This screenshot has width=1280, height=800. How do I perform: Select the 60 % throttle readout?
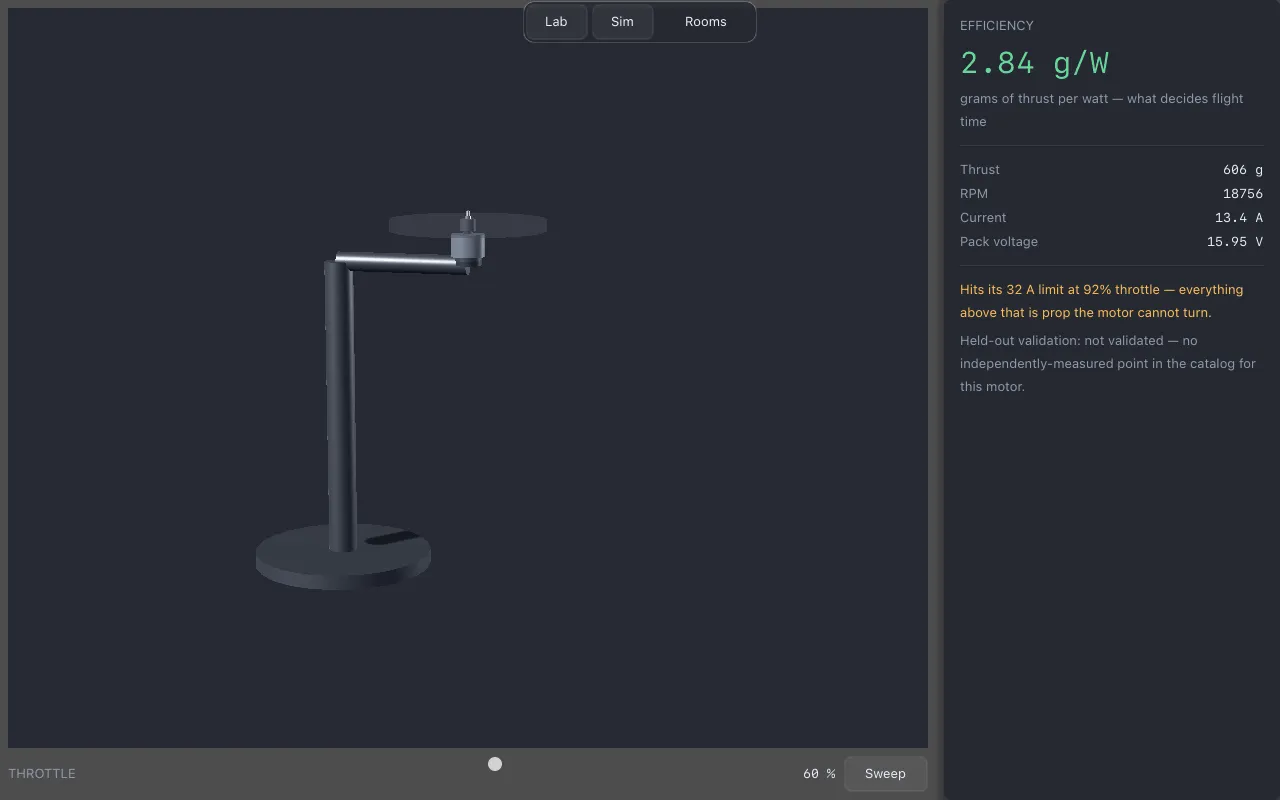point(819,774)
